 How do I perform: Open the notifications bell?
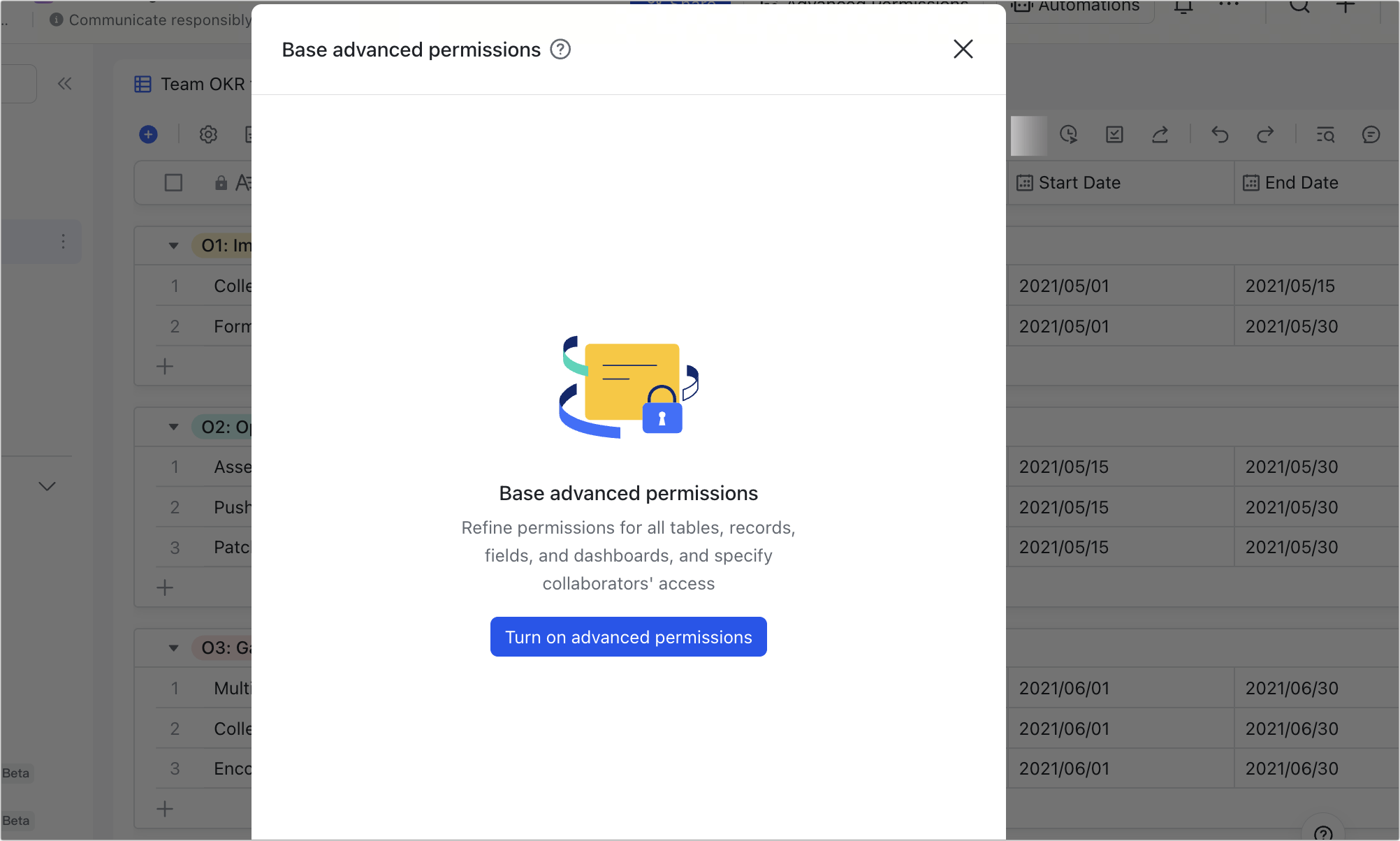pos(1184,7)
